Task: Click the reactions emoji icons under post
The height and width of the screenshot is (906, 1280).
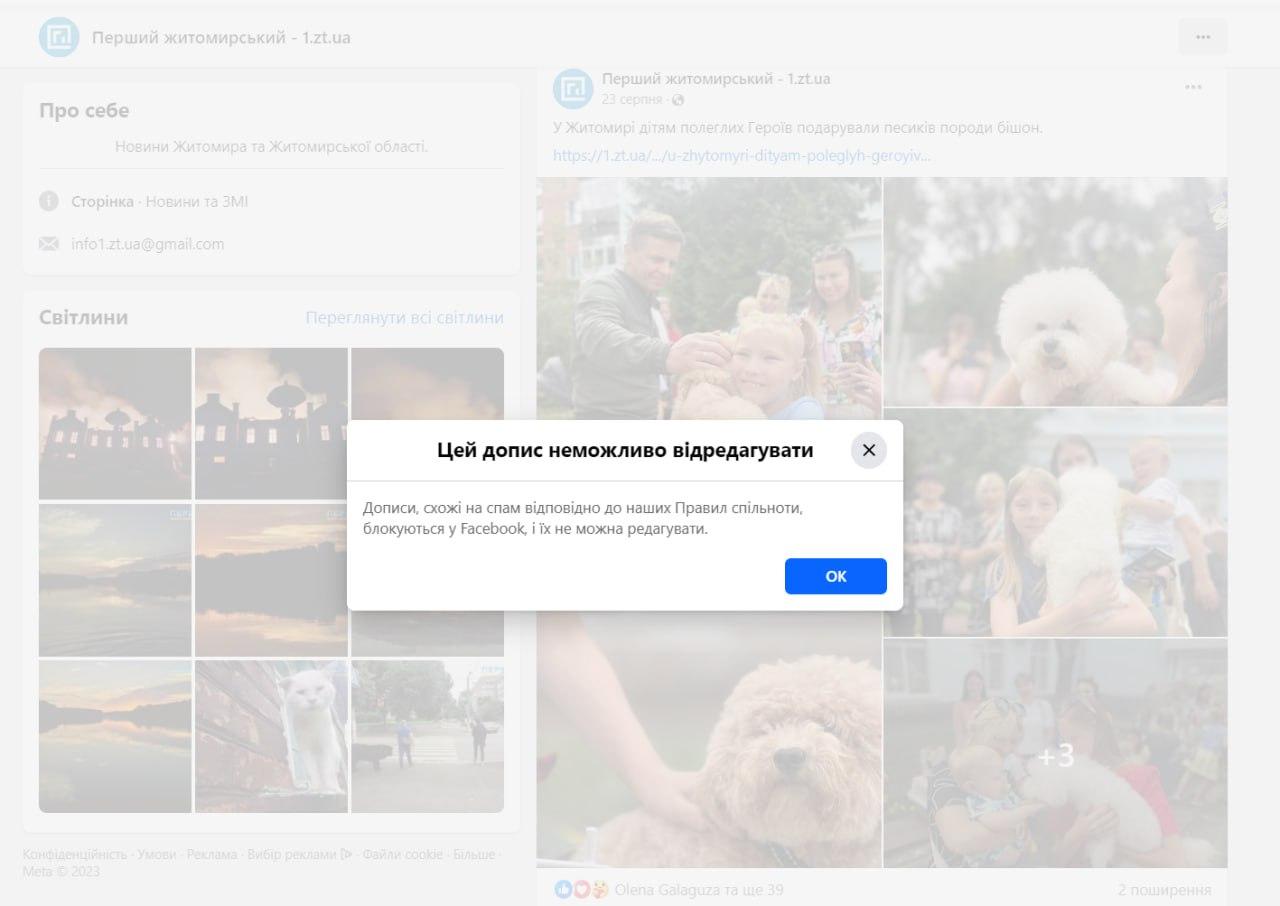Action: click(x=581, y=889)
